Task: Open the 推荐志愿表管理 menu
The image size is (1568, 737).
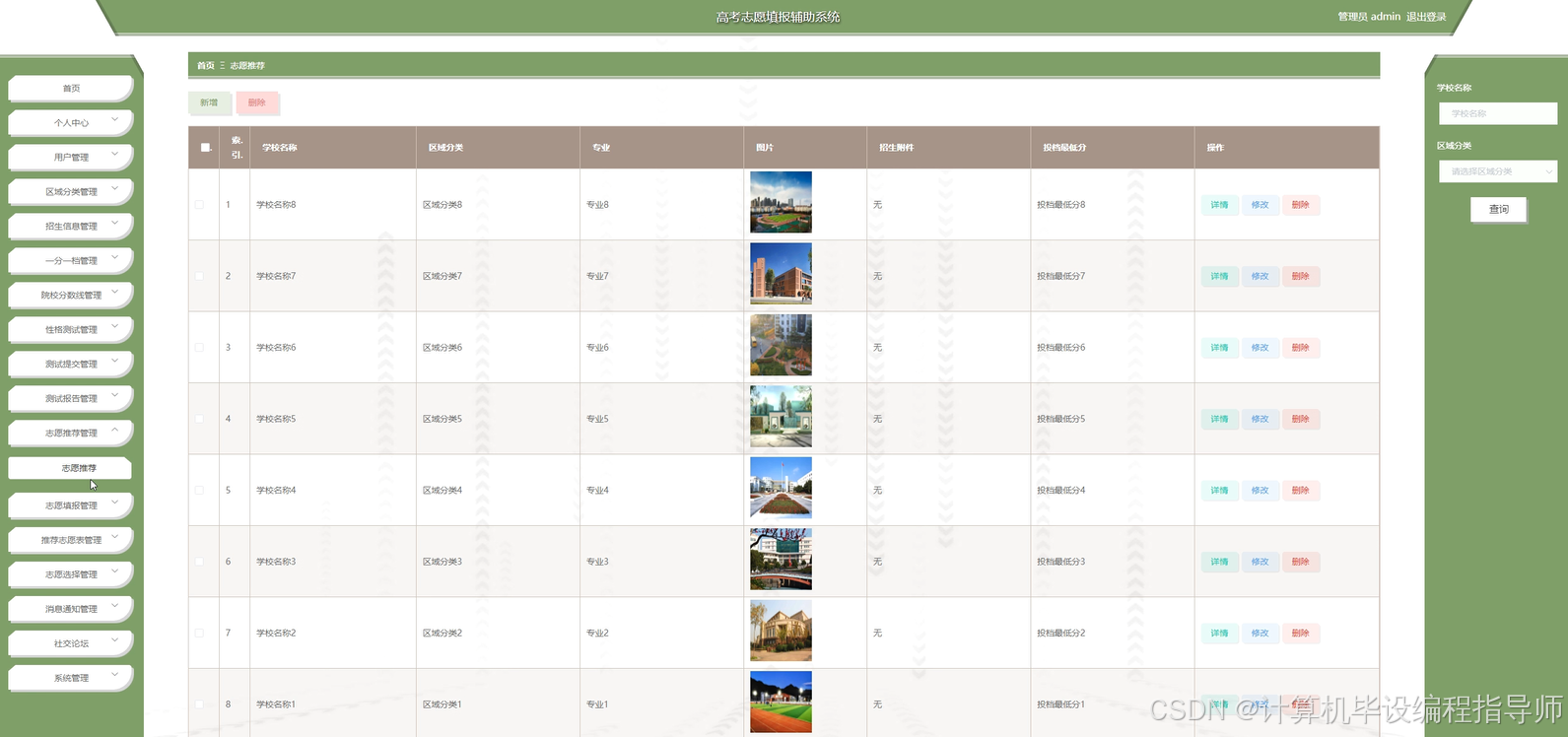Action: (x=71, y=539)
